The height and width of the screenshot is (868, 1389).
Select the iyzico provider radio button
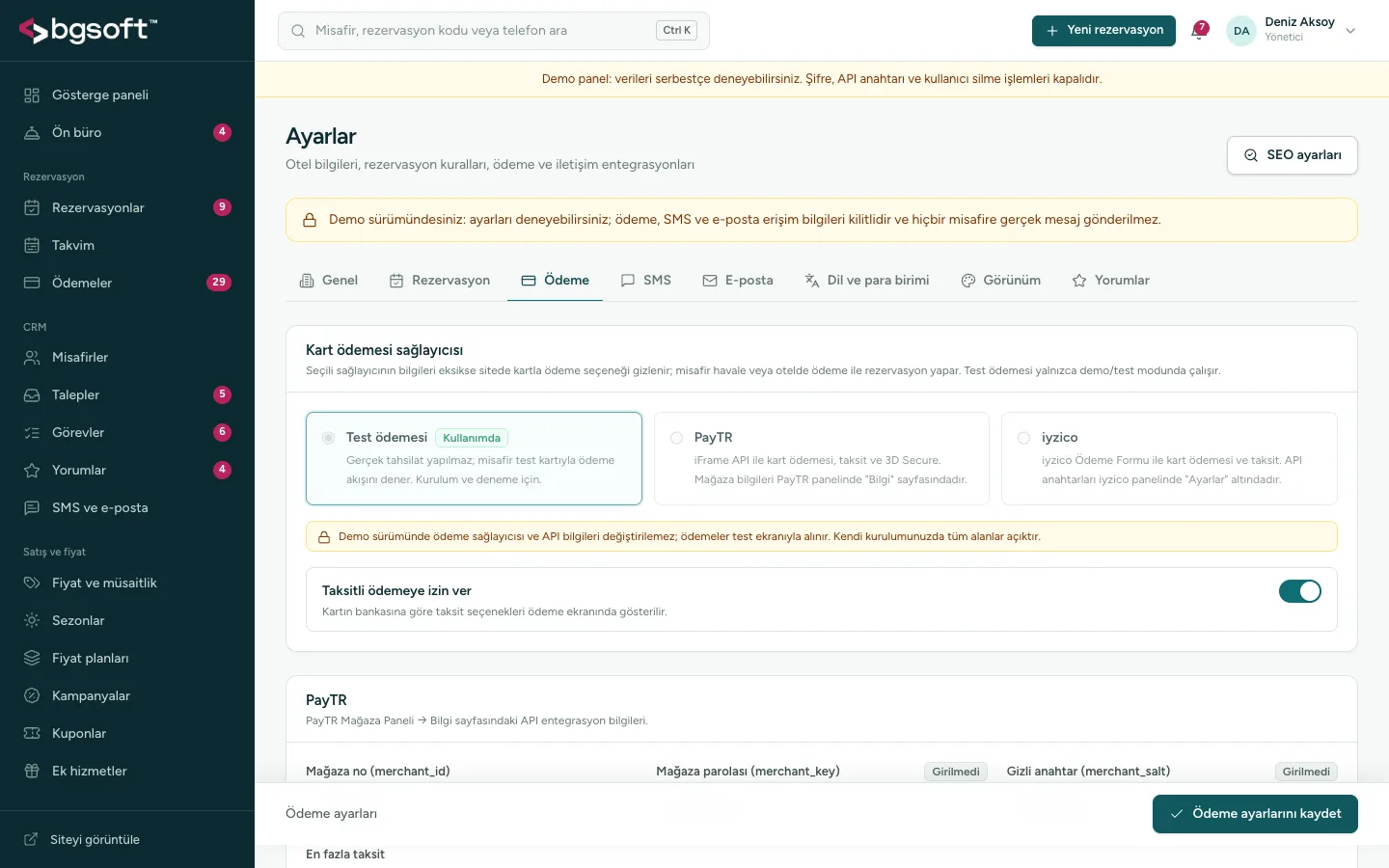coord(1023,438)
